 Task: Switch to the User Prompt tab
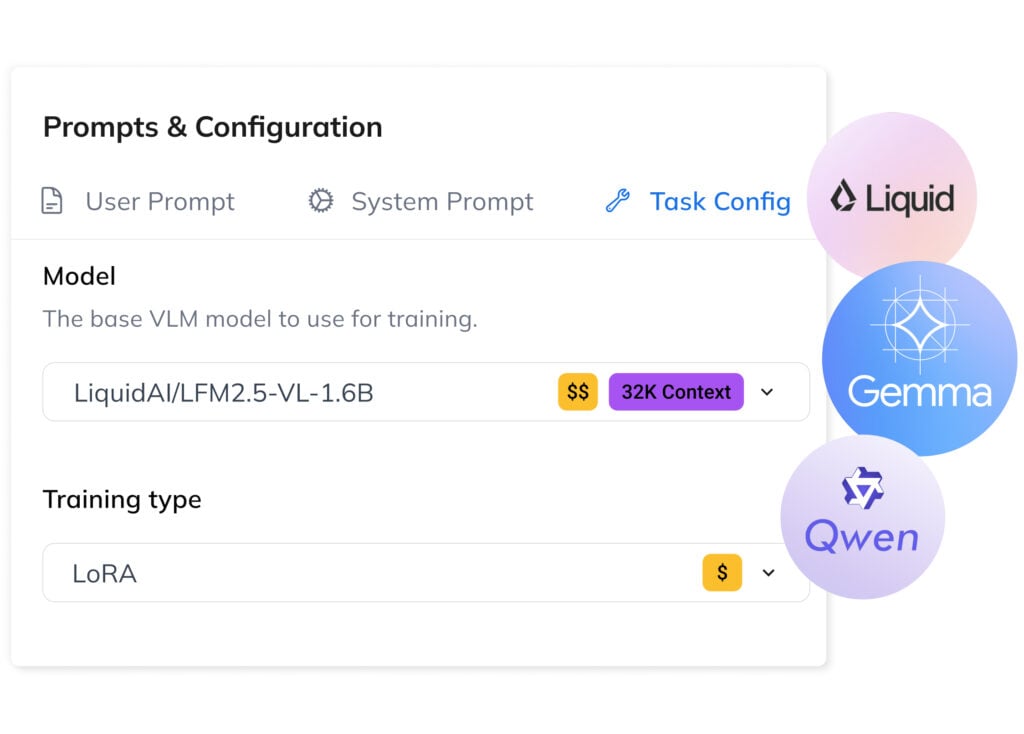point(159,201)
